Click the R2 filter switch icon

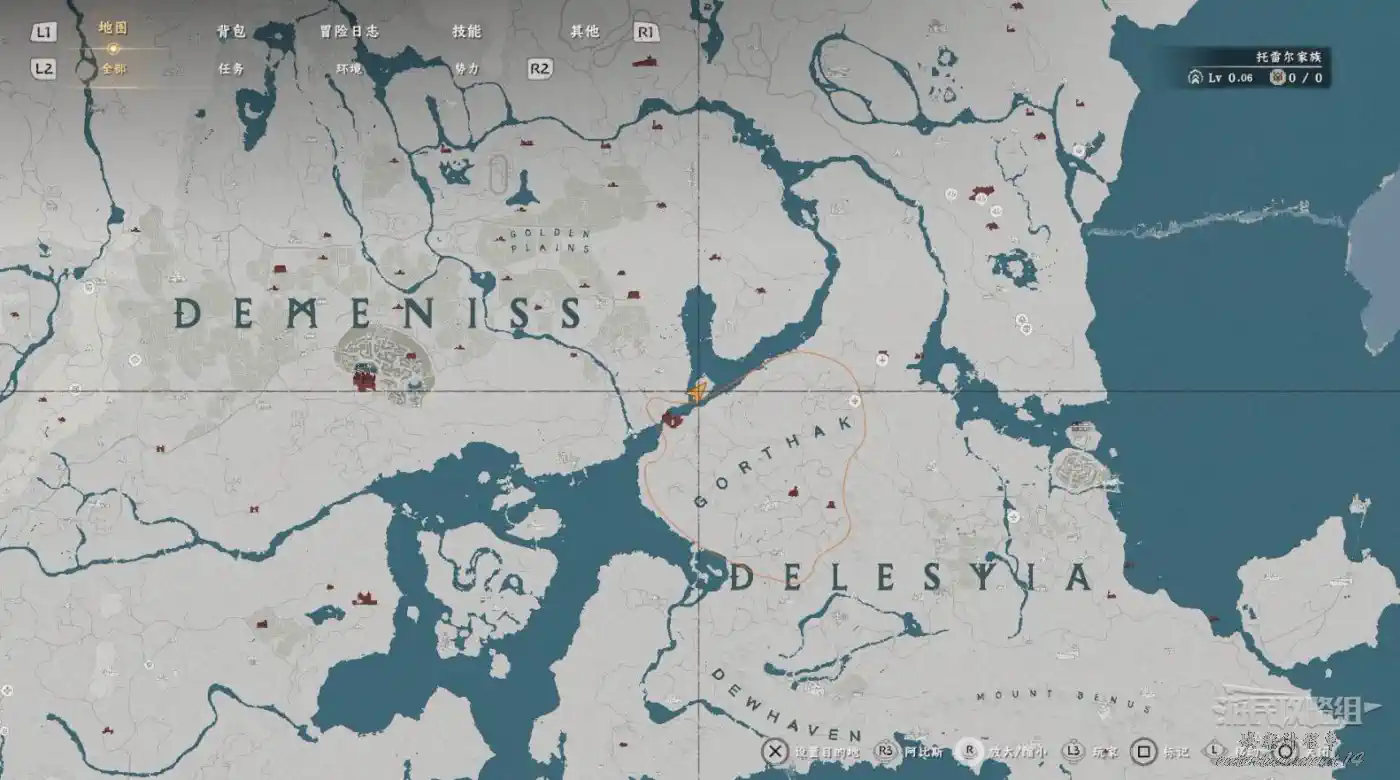point(539,69)
